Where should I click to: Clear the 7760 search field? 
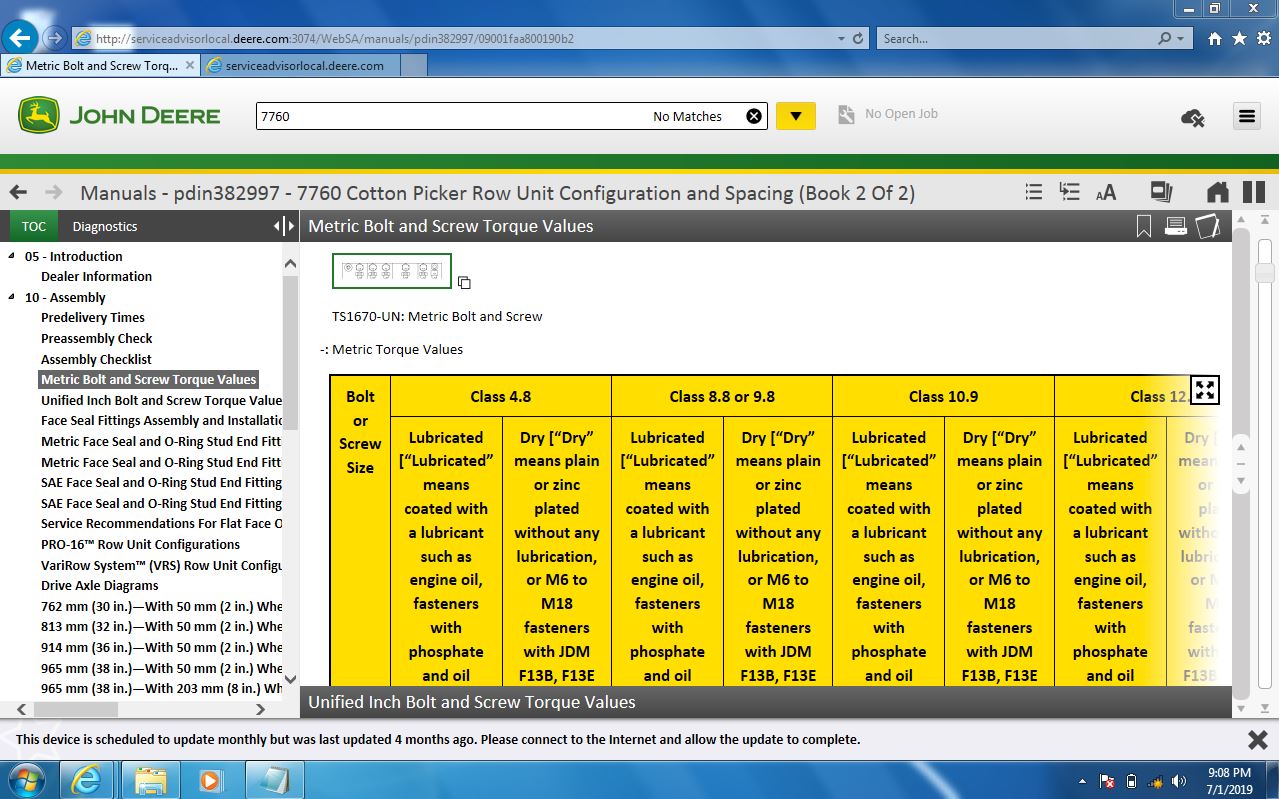point(754,116)
